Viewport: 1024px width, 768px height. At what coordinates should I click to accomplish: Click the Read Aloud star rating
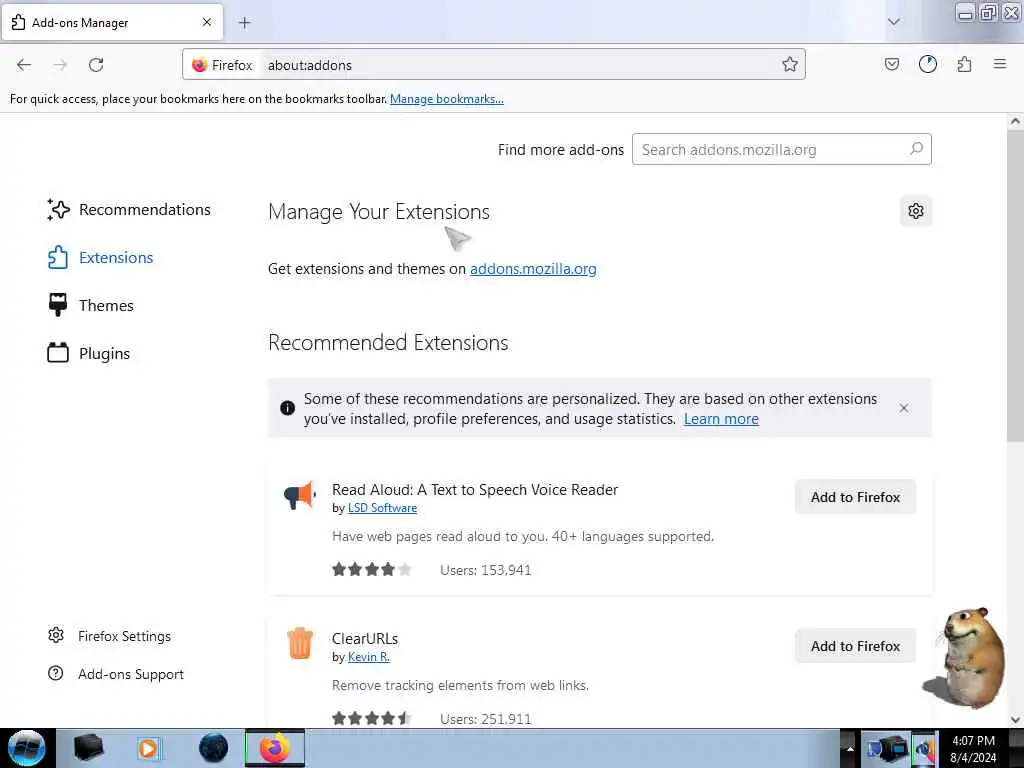tap(372, 569)
